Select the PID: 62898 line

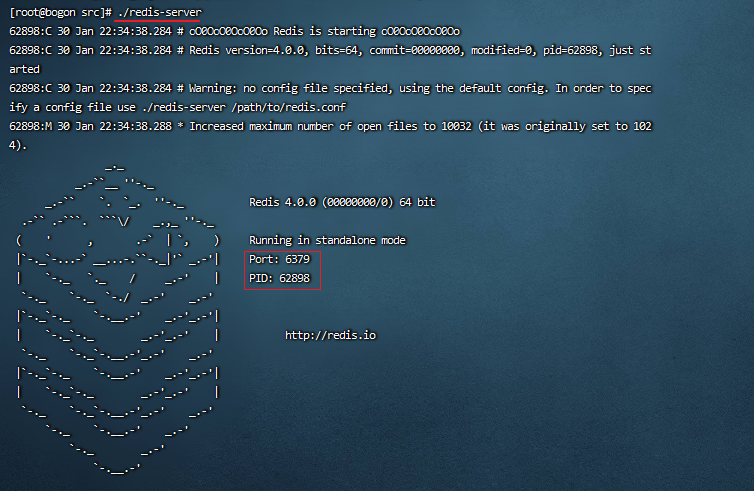[279, 278]
